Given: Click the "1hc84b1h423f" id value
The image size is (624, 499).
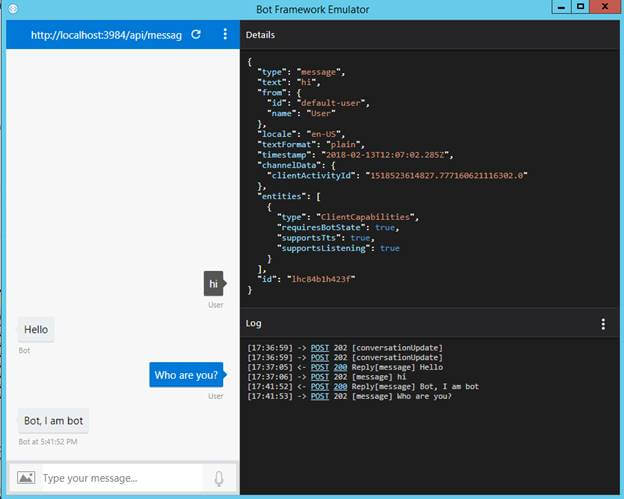Looking at the screenshot, I should (x=321, y=279).
